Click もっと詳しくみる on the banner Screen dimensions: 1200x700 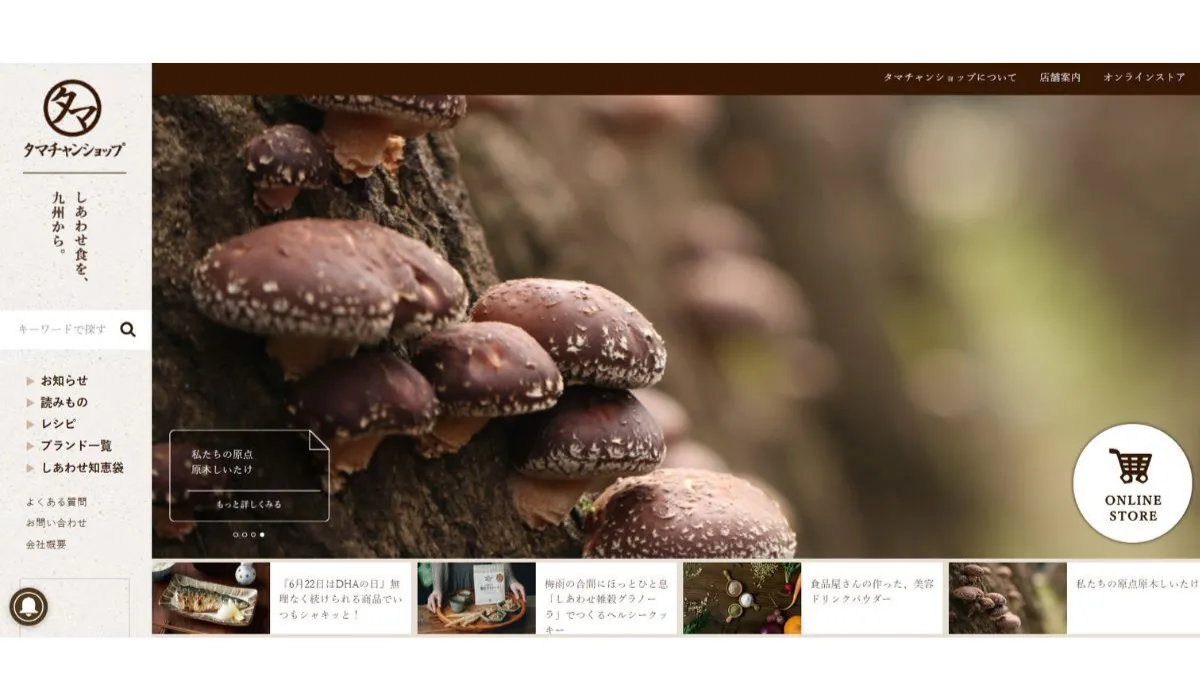tap(249, 505)
